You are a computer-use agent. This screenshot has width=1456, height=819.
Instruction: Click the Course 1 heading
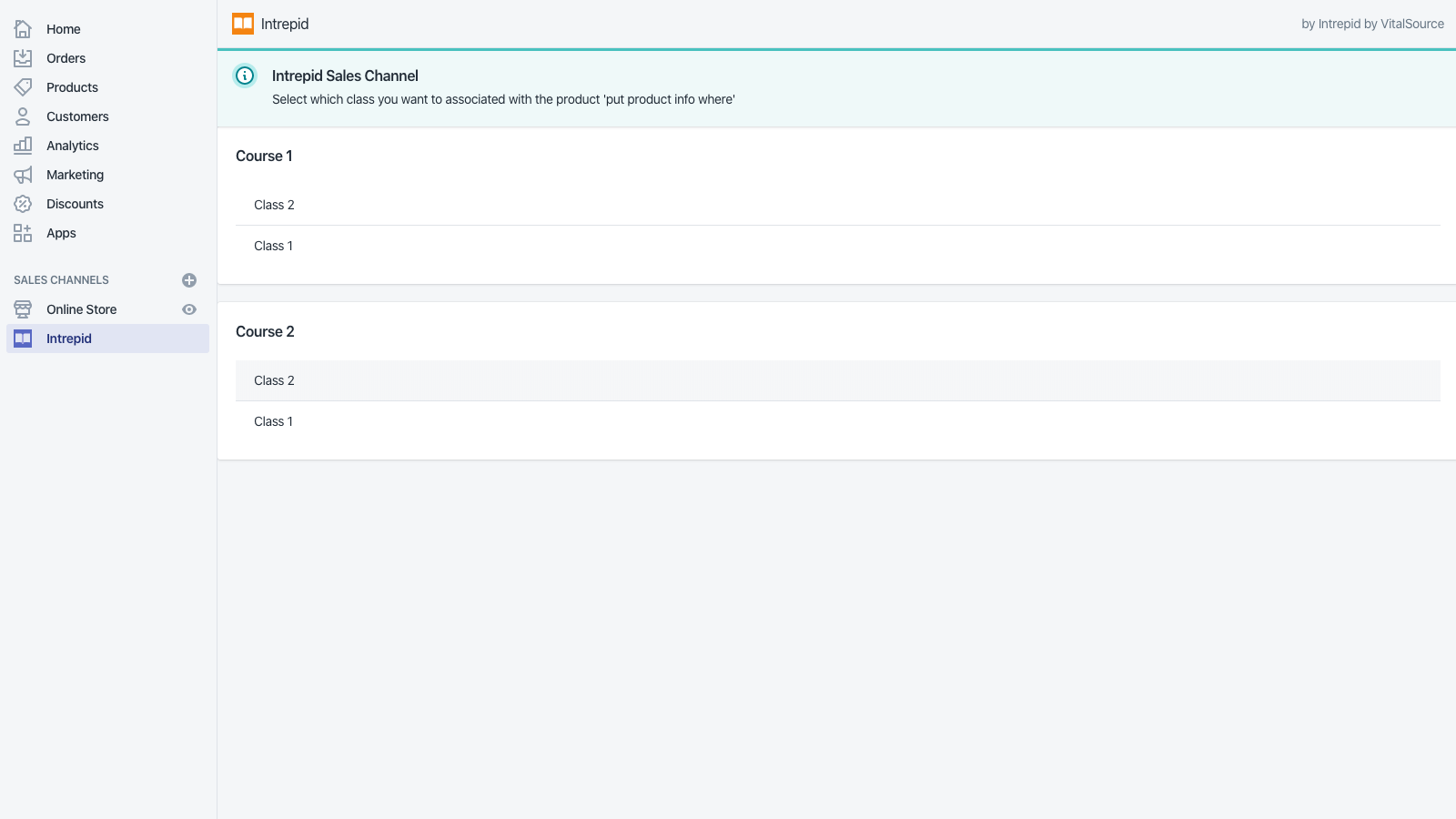(264, 156)
